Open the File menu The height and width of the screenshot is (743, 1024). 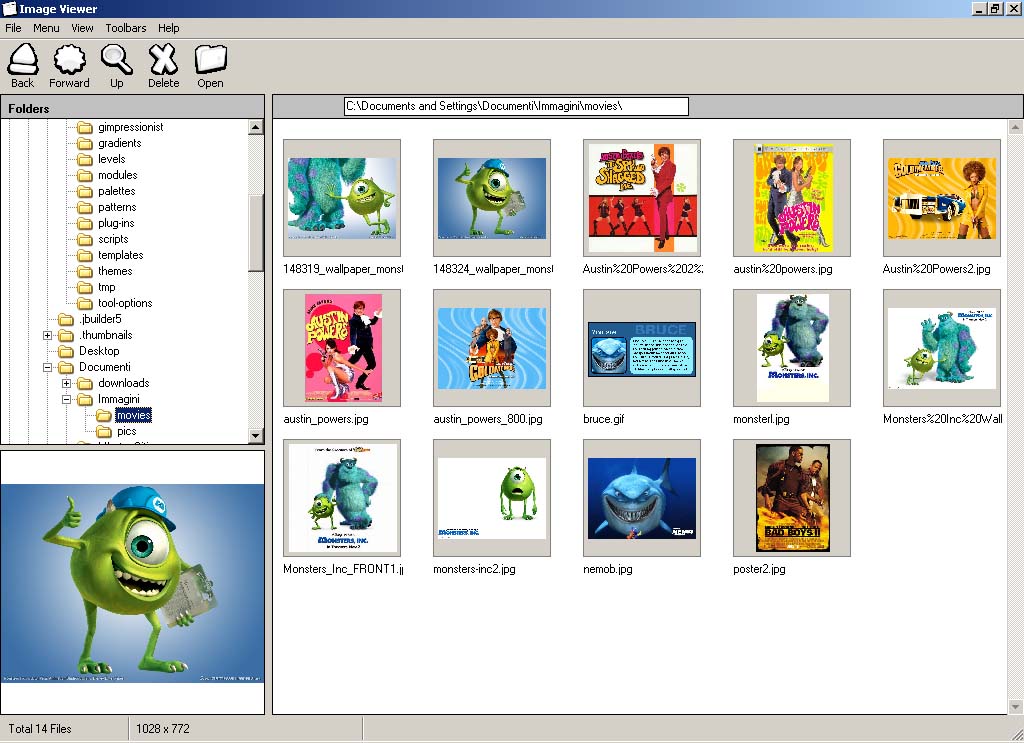click(x=13, y=28)
